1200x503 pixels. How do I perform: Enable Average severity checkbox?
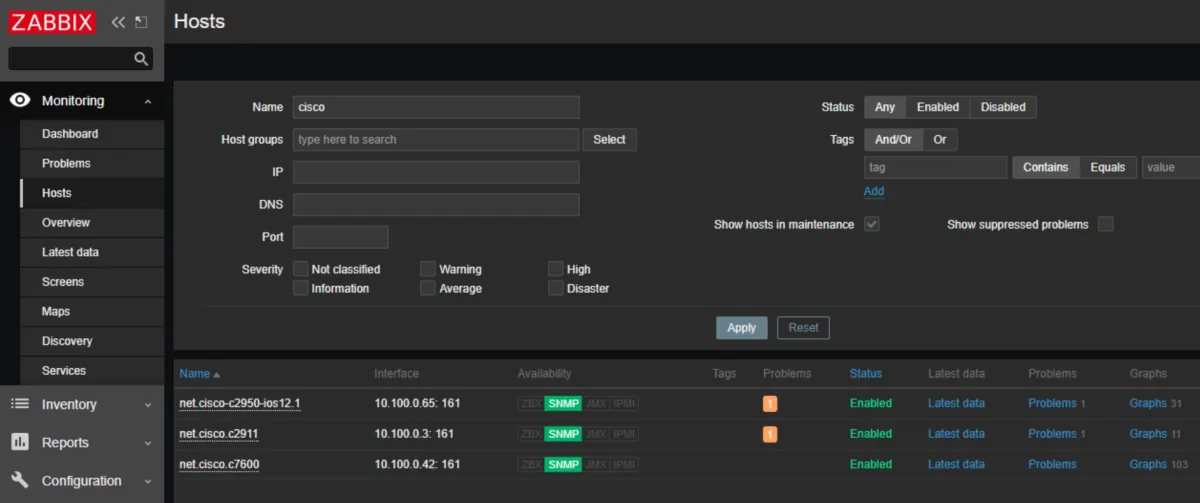(x=428, y=288)
